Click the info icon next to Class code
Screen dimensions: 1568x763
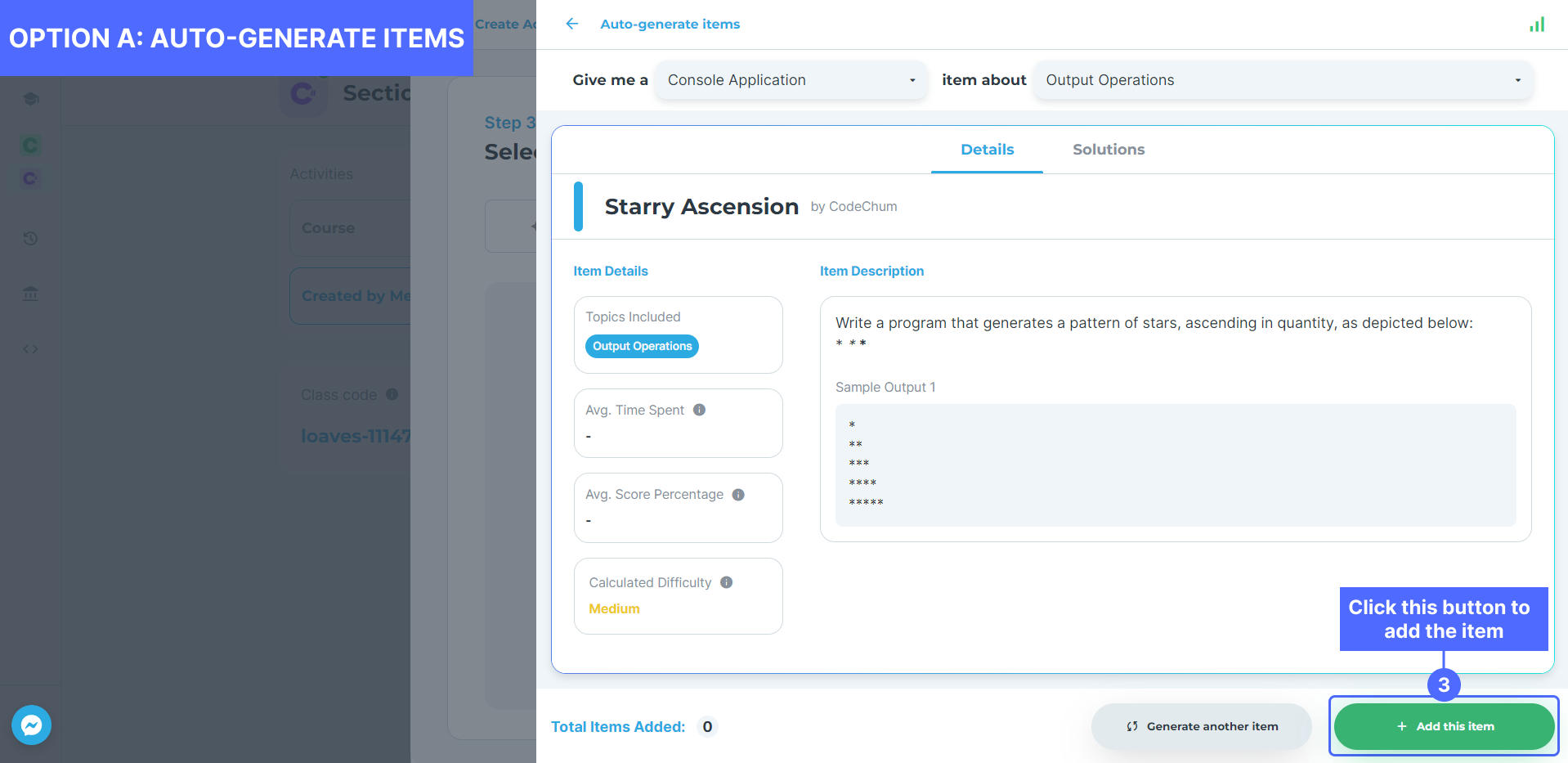point(392,394)
